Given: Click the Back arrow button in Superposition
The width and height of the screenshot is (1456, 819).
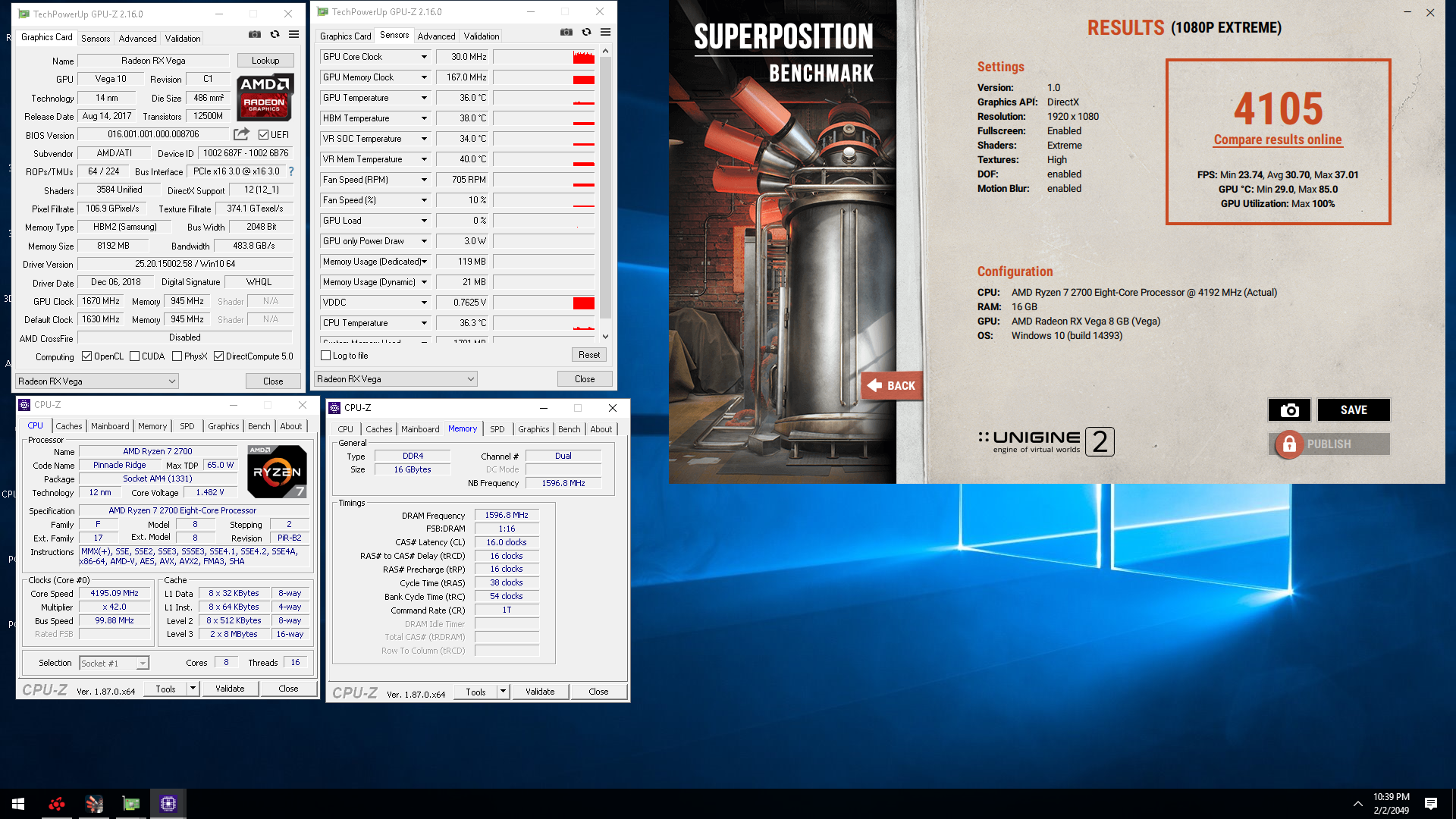Looking at the screenshot, I should coord(892,385).
